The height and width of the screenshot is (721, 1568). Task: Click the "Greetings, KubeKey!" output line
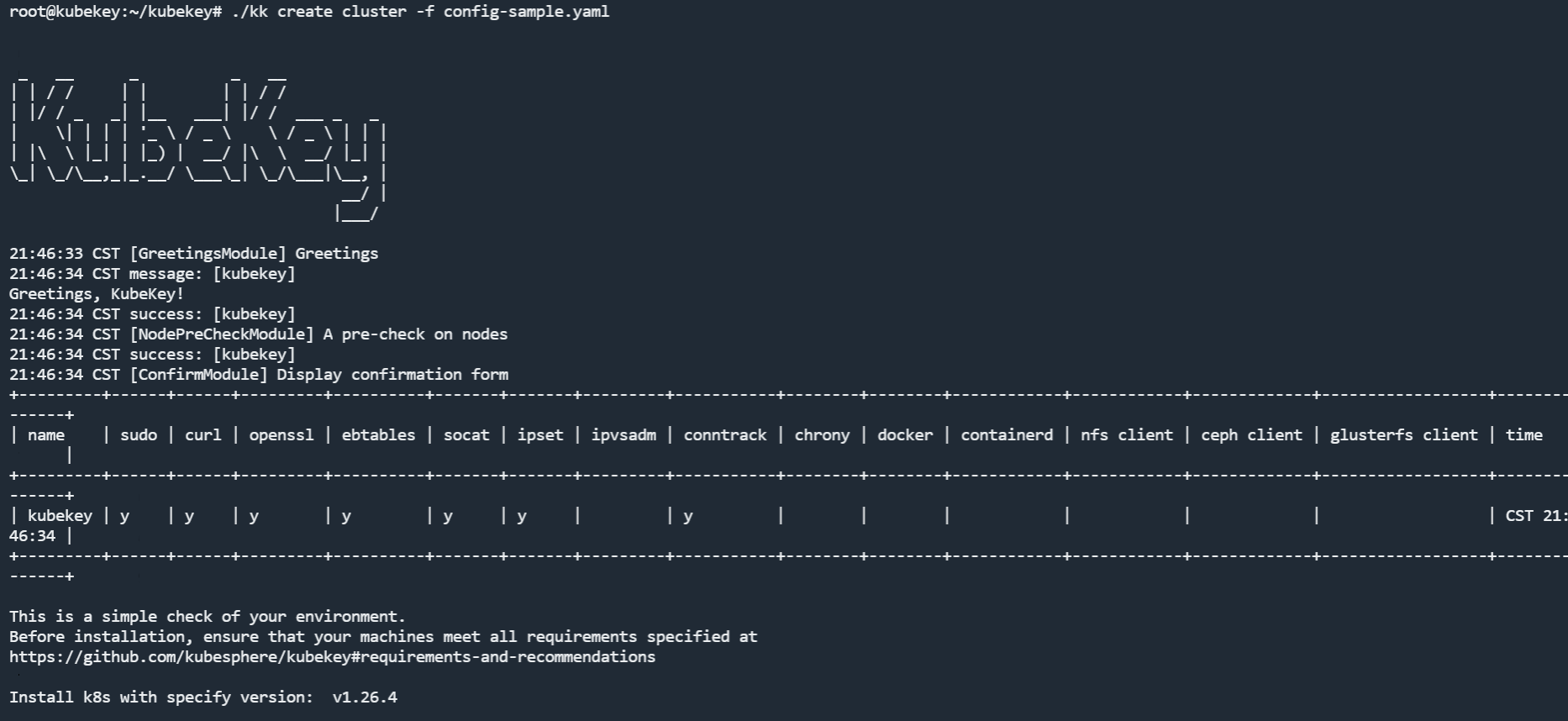pos(97,294)
